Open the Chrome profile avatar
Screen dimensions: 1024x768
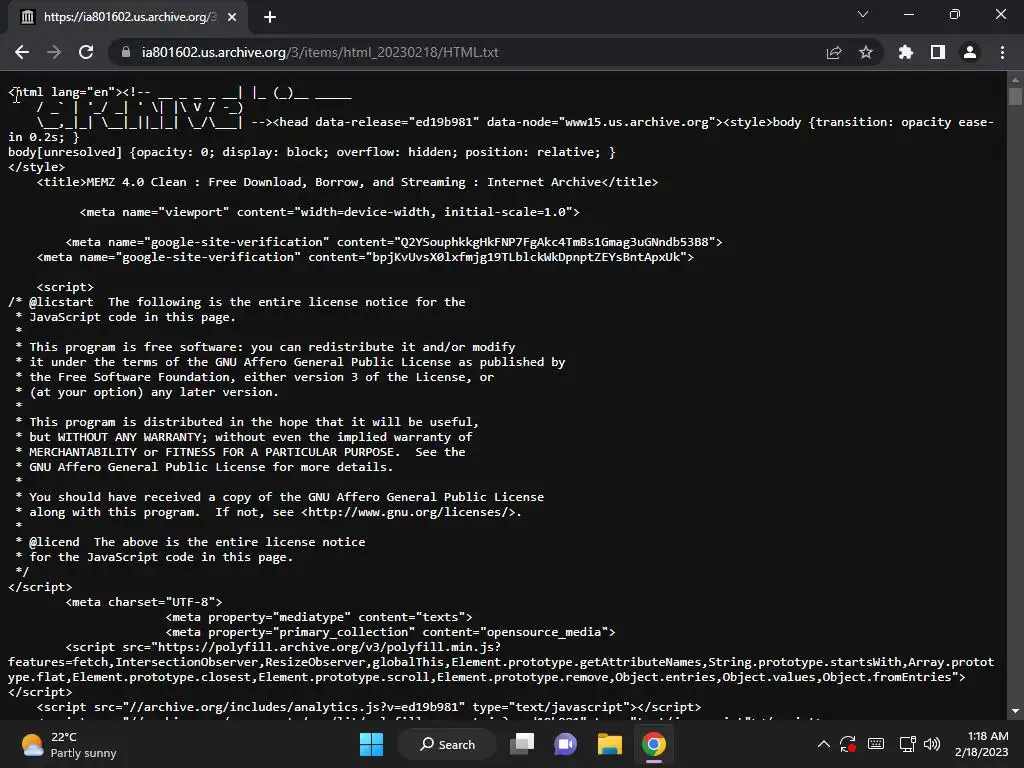pos(970,52)
